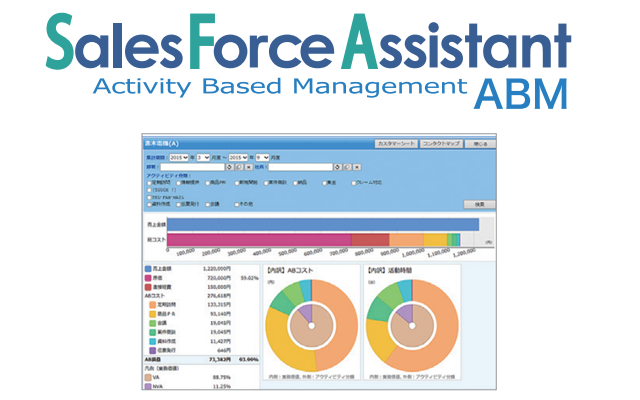Click the 11,427円 value
Viewport: 640px width, 400px height.
(220, 341)
